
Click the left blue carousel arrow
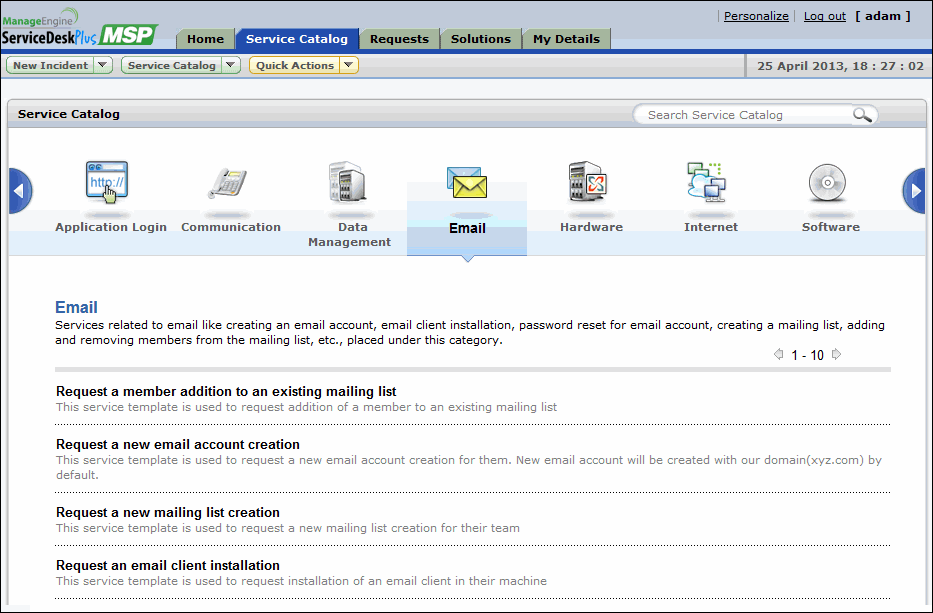pyautogui.click(x=19, y=191)
